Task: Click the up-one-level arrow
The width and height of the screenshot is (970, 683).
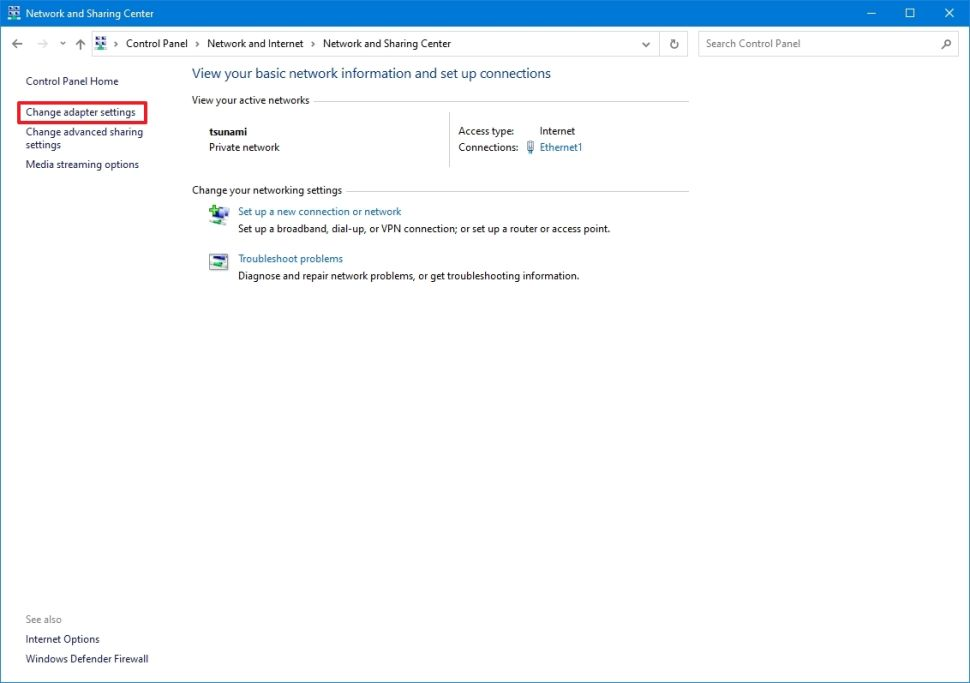Action: coord(80,43)
